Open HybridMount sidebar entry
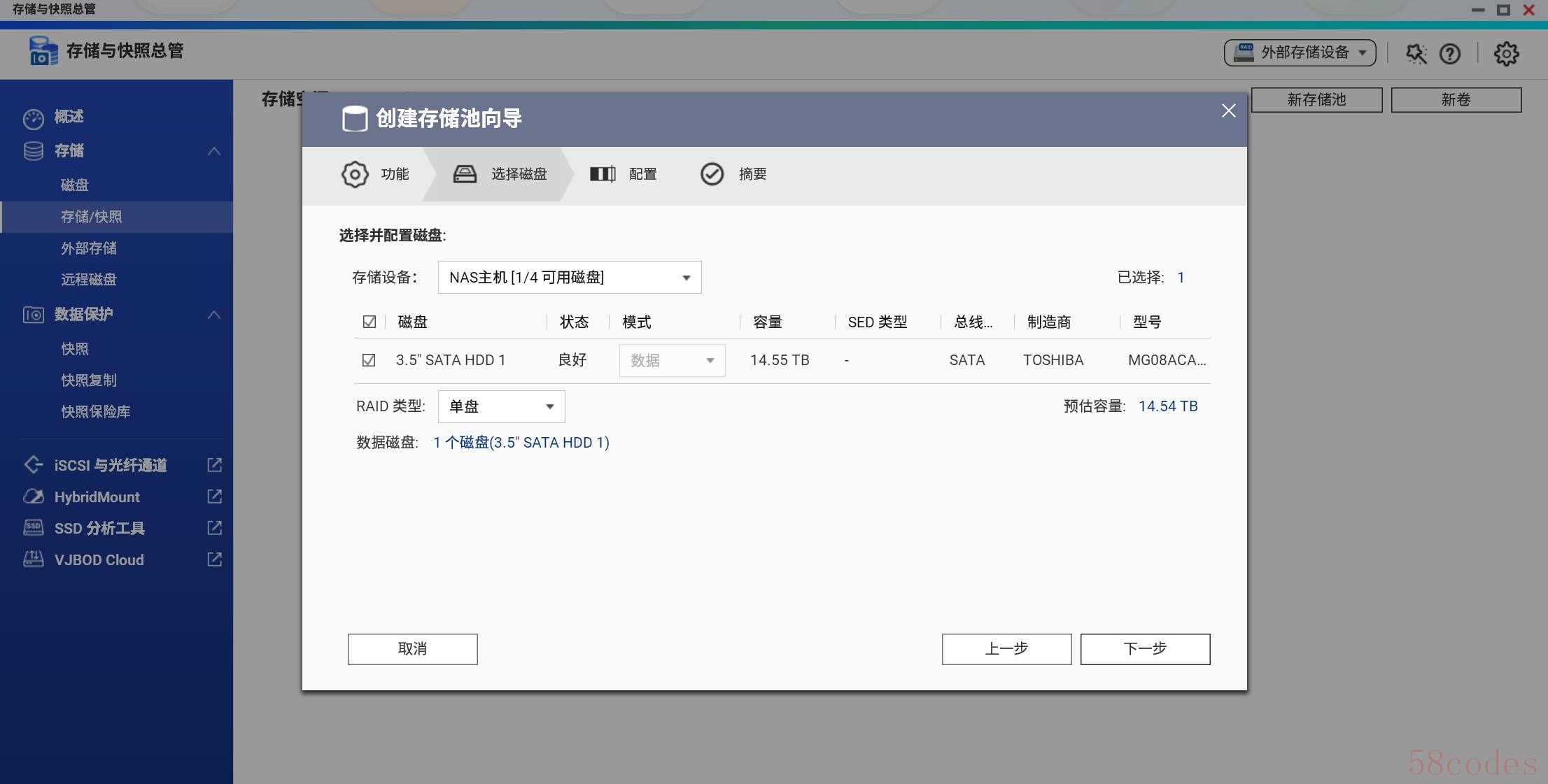 pos(97,497)
